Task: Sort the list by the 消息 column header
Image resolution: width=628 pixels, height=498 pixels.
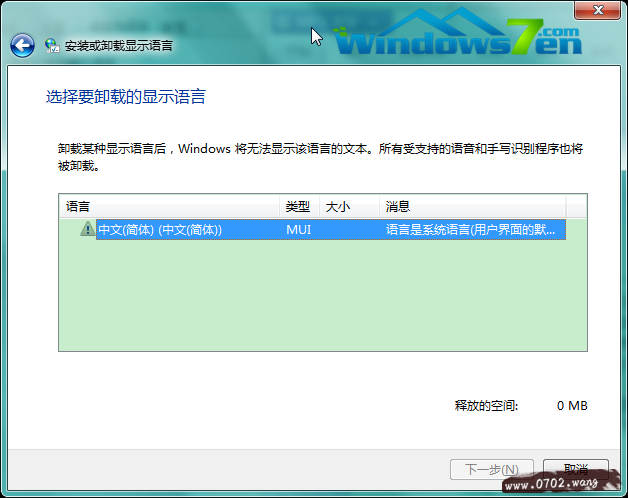Action: click(473, 207)
